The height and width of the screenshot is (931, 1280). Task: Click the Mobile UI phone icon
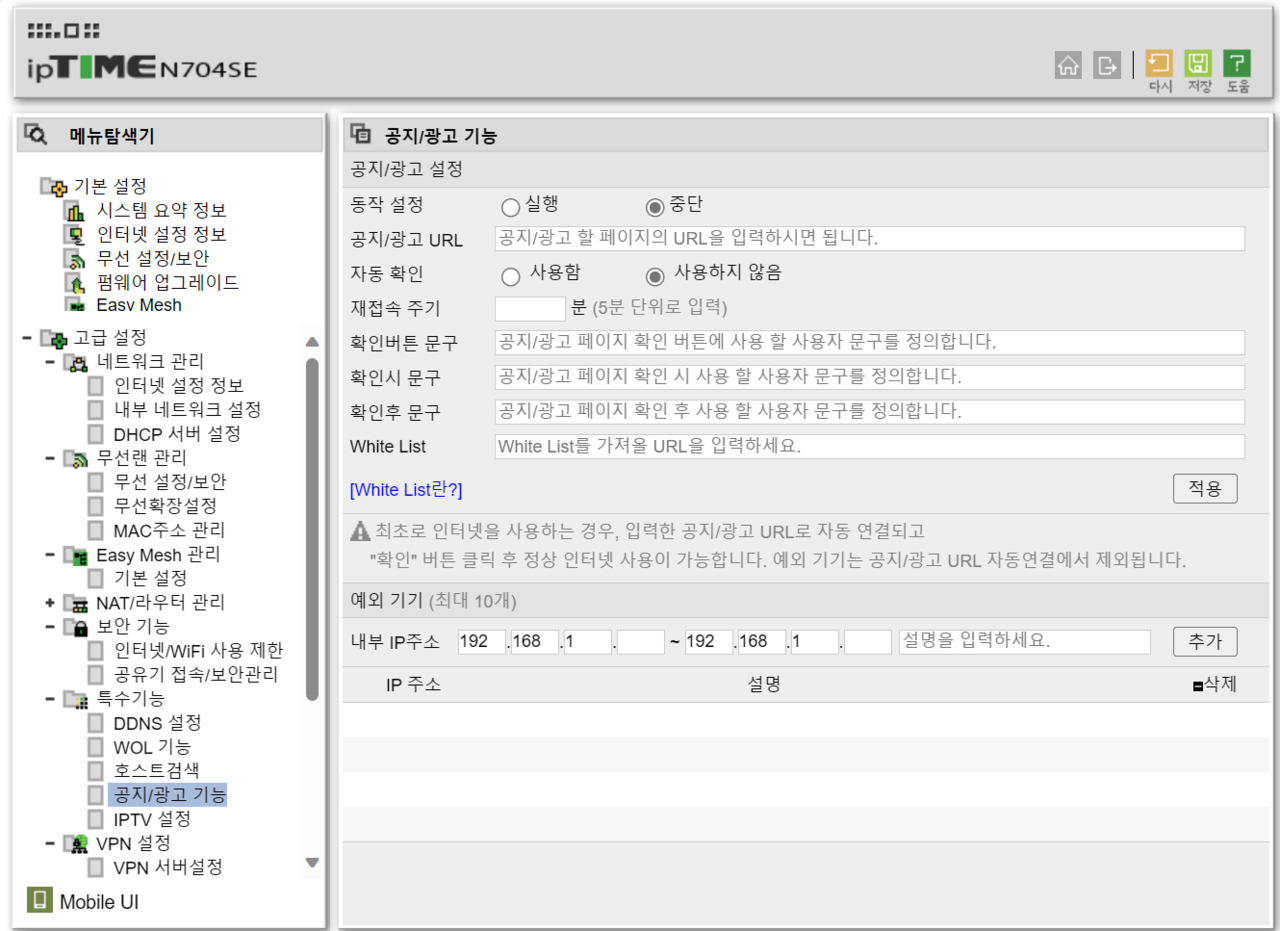tap(38, 900)
